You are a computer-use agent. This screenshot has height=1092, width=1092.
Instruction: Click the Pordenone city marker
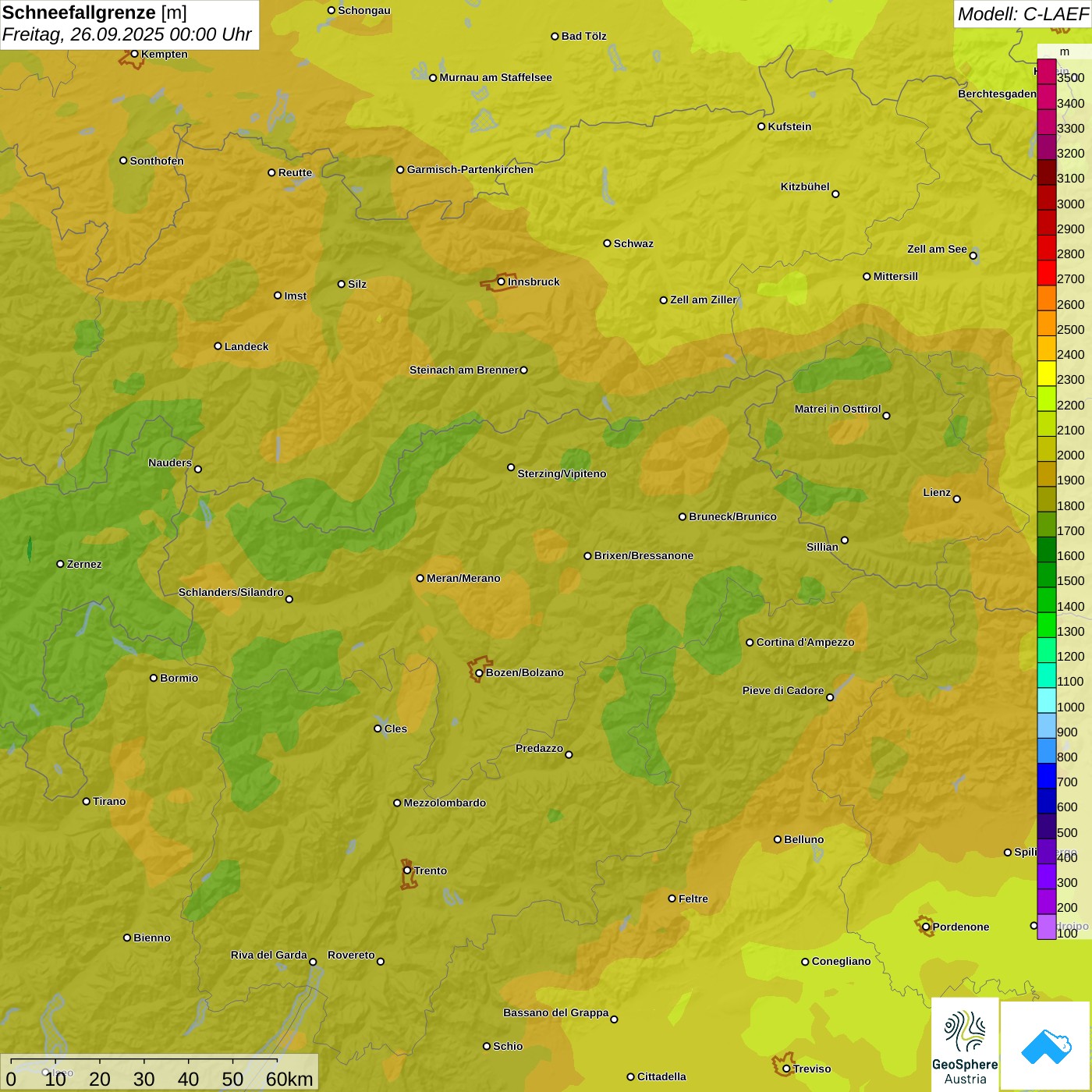(x=926, y=927)
